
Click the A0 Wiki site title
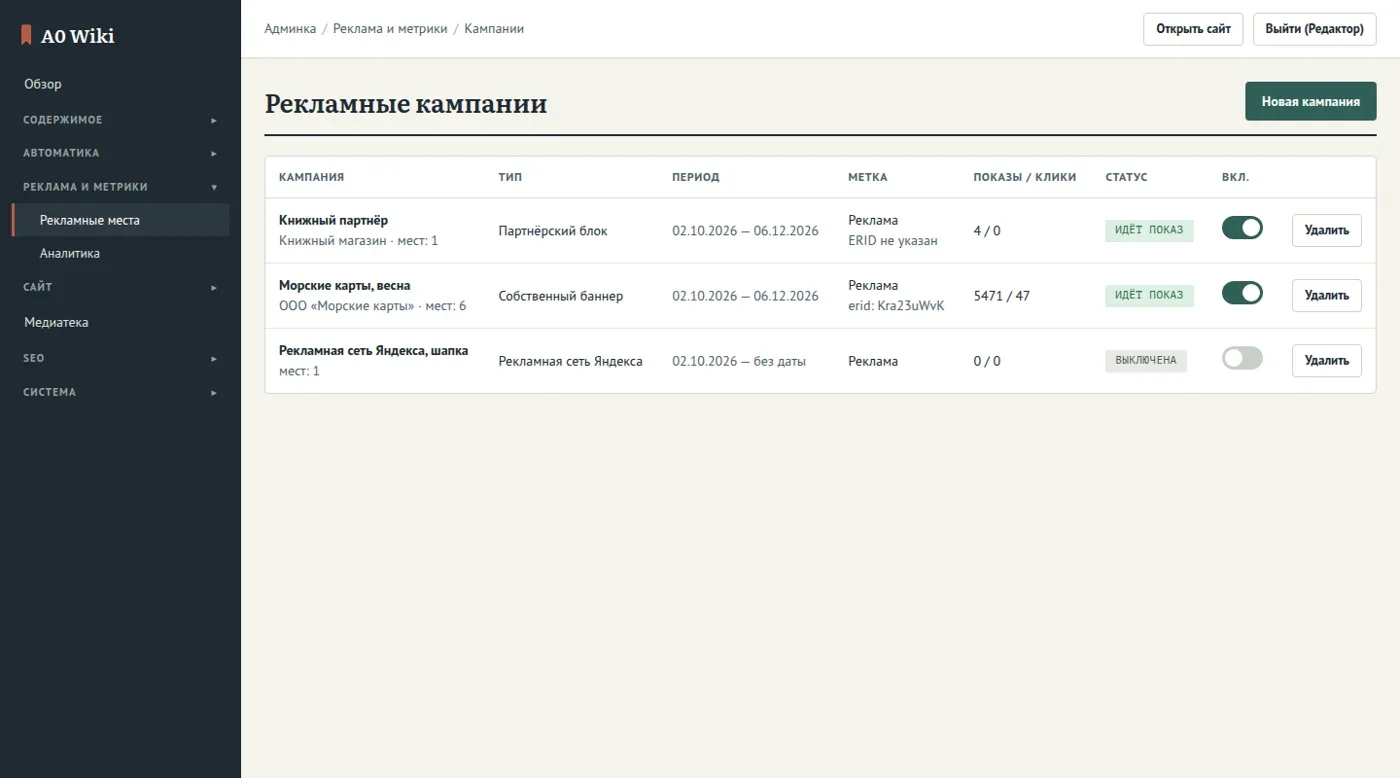78,36
